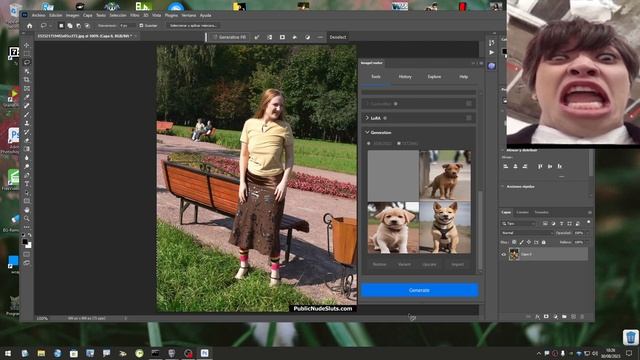640x360 pixels.
Task: Expand the ControlNet section
Action: 367,104
